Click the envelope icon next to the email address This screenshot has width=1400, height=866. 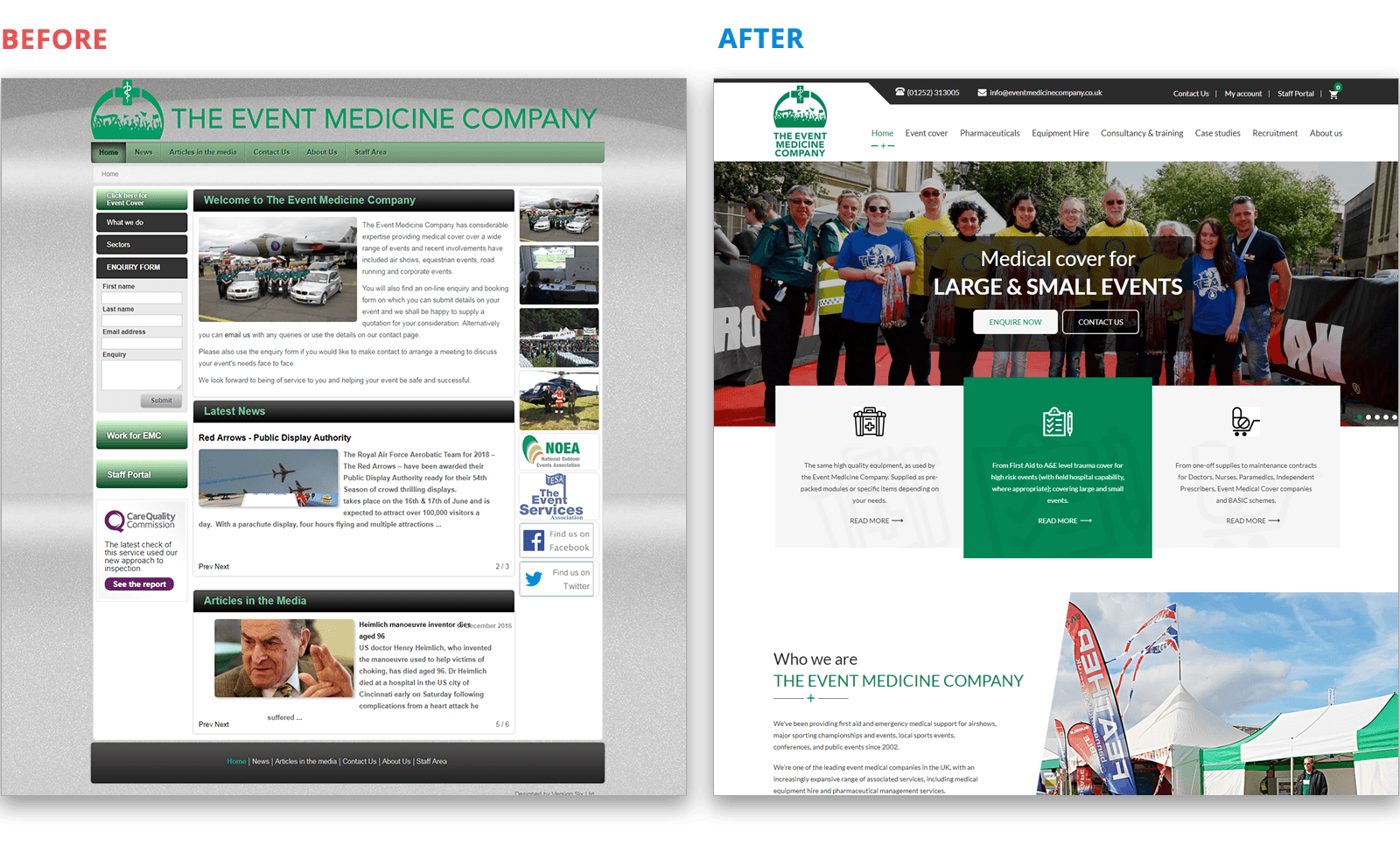(x=981, y=92)
